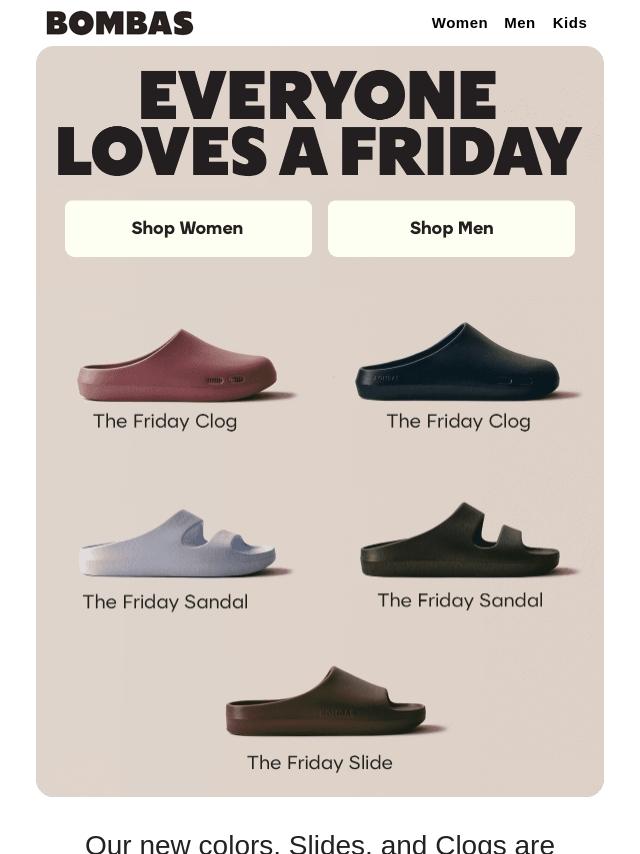The height and width of the screenshot is (854, 640).
Task: Click the navy Friday Clog shoe image
Action: tap(459, 363)
